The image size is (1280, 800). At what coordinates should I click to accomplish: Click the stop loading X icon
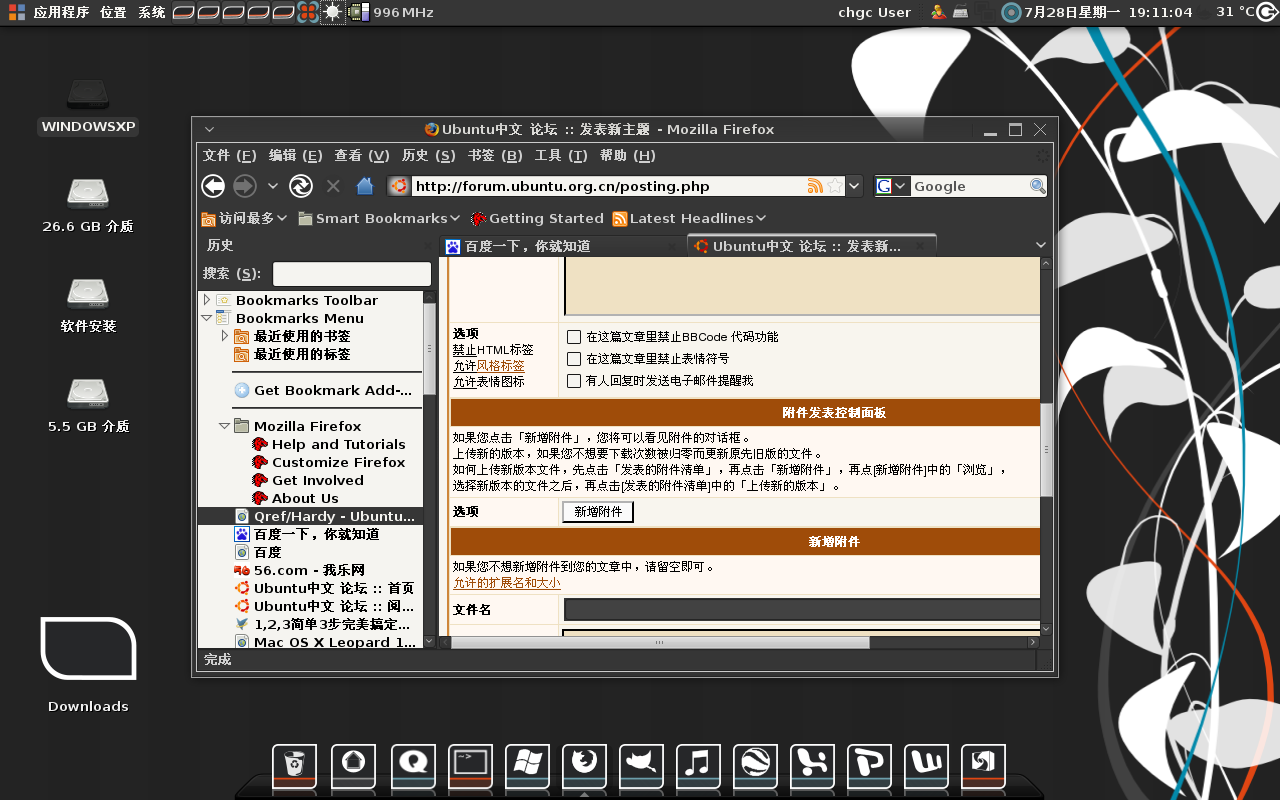[x=333, y=186]
